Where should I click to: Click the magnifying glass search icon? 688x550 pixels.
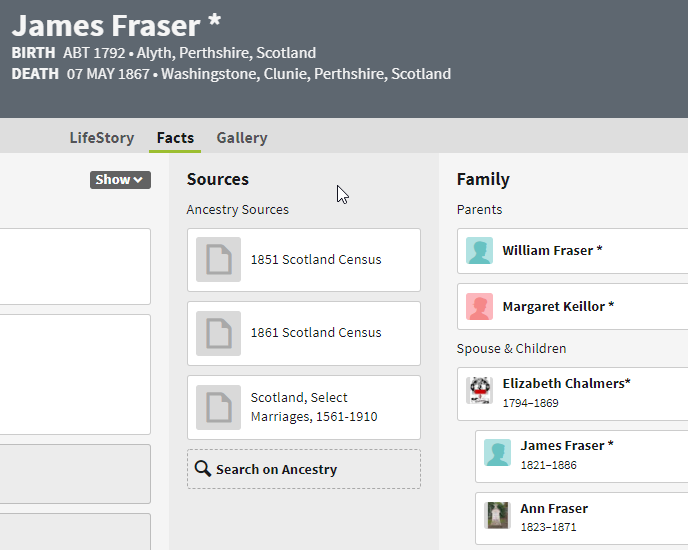[203, 469]
